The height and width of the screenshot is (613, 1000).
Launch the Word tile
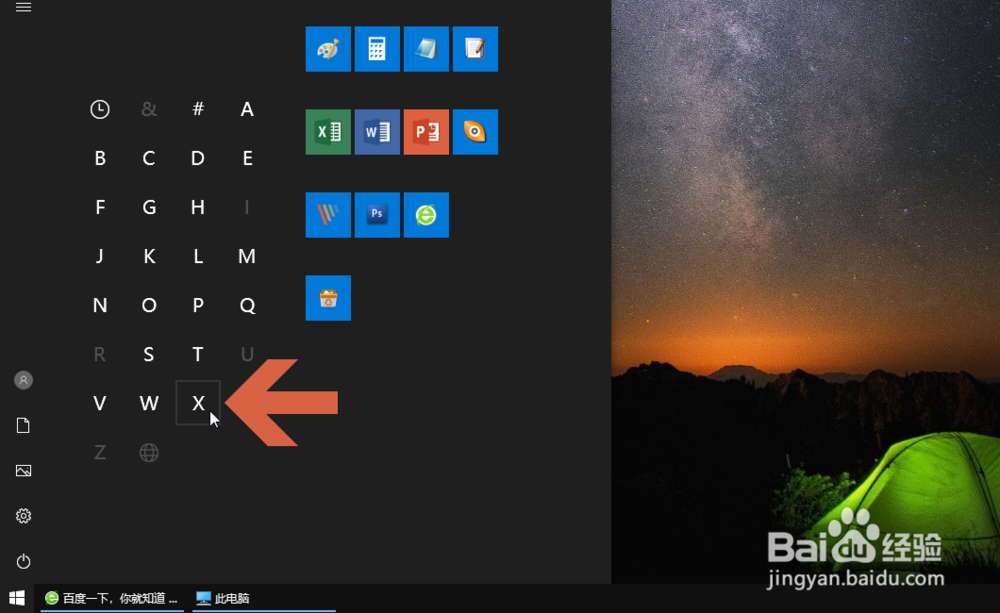[377, 132]
